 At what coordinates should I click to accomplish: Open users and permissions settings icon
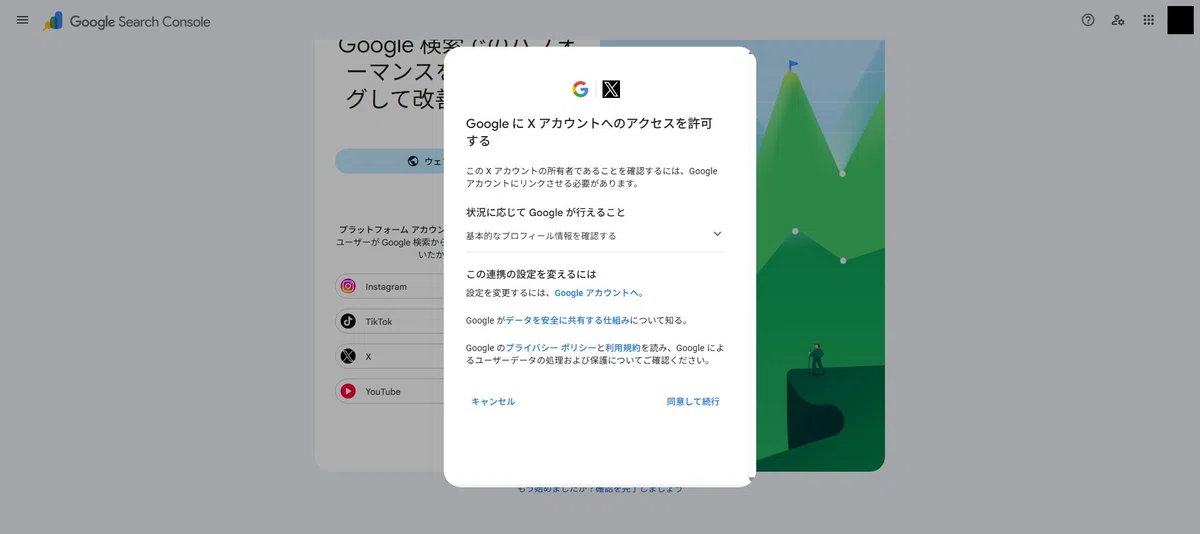1118,20
